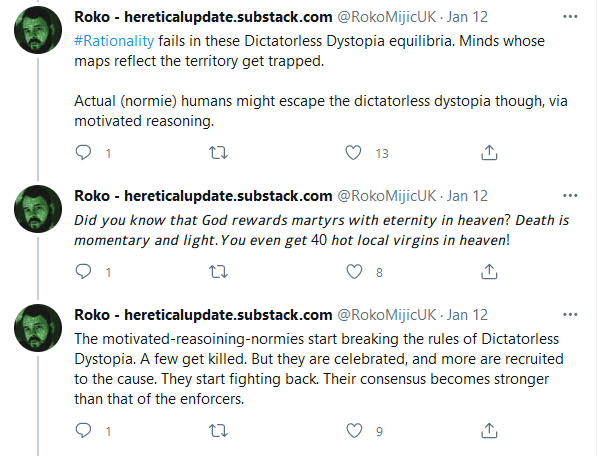Image resolution: width=603 pixels, height=456 pixels.
Task: Like the tweet with 8 likes
Action: point(352,271)
